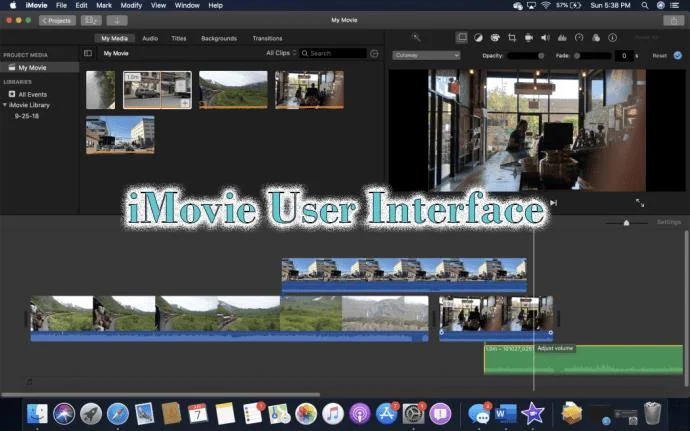This screenshot has height=431, width=690.
Task: Open noise reduction and equalizer icon
Action: (x=562, y=38)
